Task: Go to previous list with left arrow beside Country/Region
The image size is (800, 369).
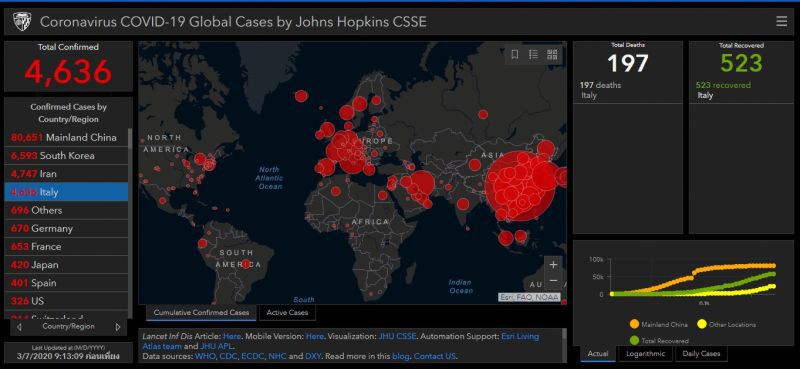Action: pyautogui.click(x=19, y=327)
